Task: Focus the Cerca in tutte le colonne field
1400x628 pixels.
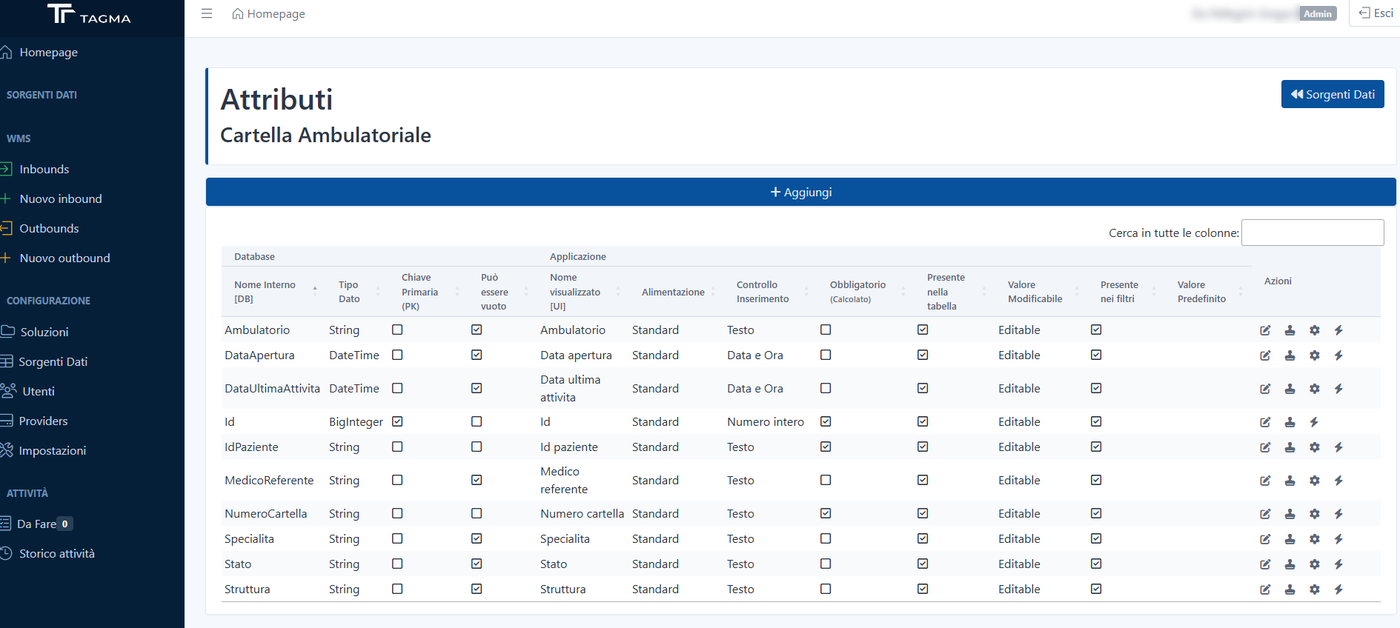Action: tap(1312, 233)
